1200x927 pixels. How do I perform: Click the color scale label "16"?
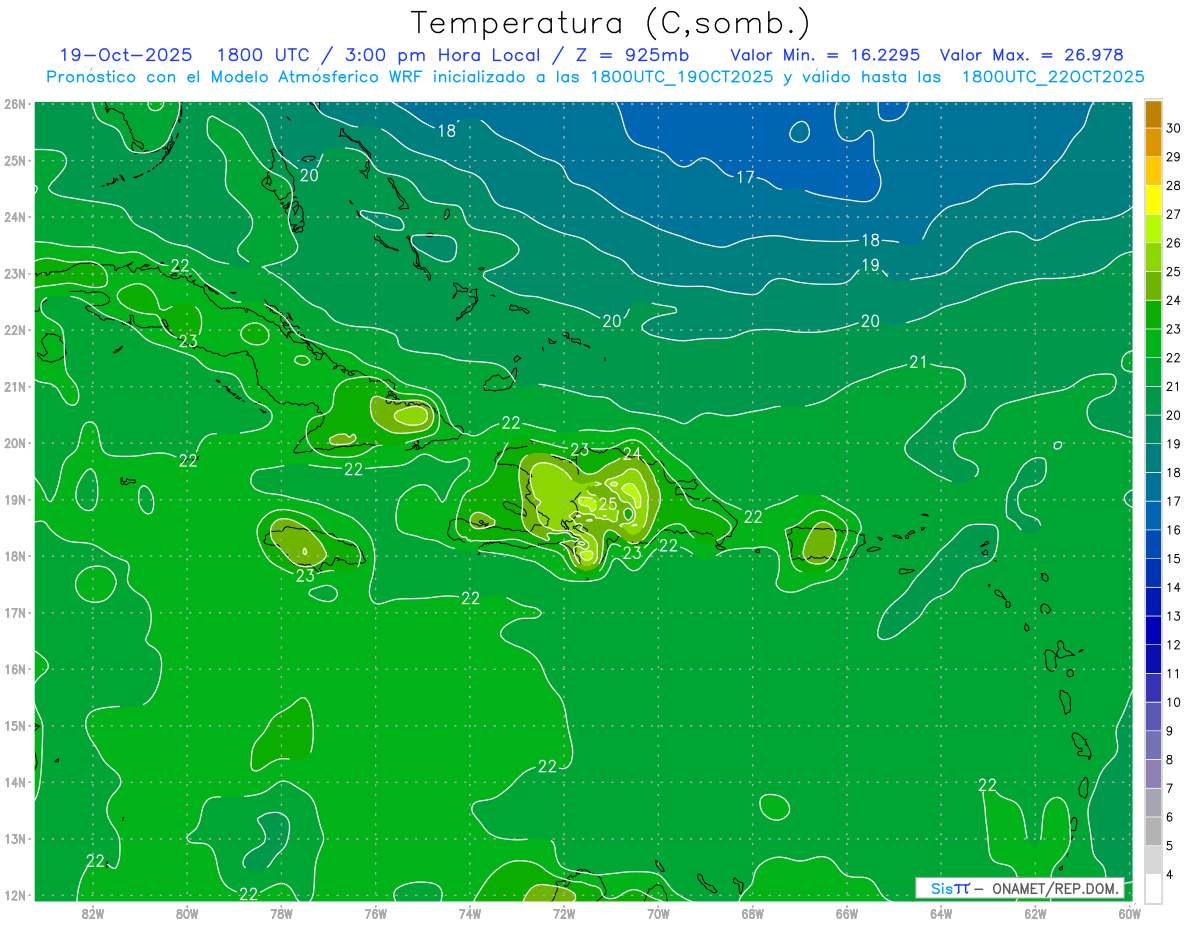click(x=1174, y=530)
